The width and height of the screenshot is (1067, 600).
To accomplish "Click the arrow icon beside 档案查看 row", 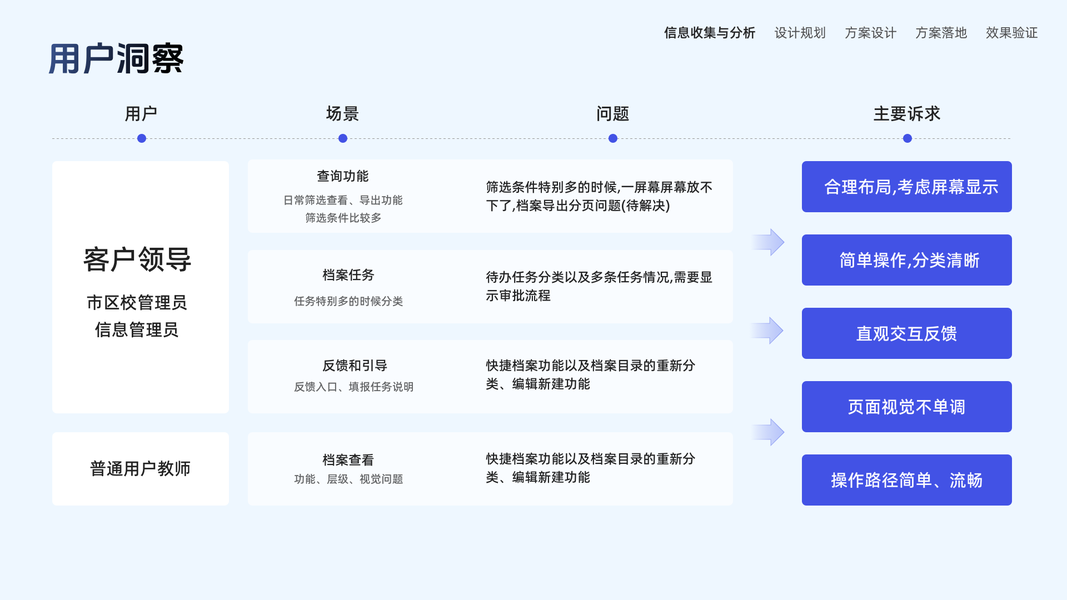I will 769,432.
